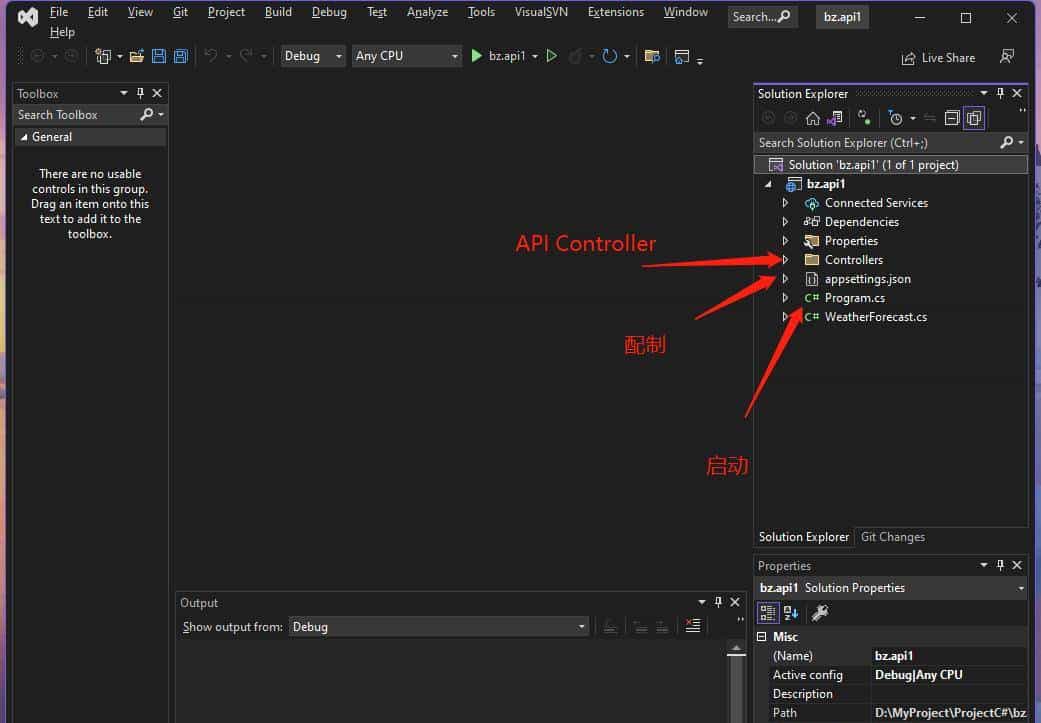This screenshot has width=1041, height=723.
Task: Click the Save toolbar icon
Action: [159, 56]
